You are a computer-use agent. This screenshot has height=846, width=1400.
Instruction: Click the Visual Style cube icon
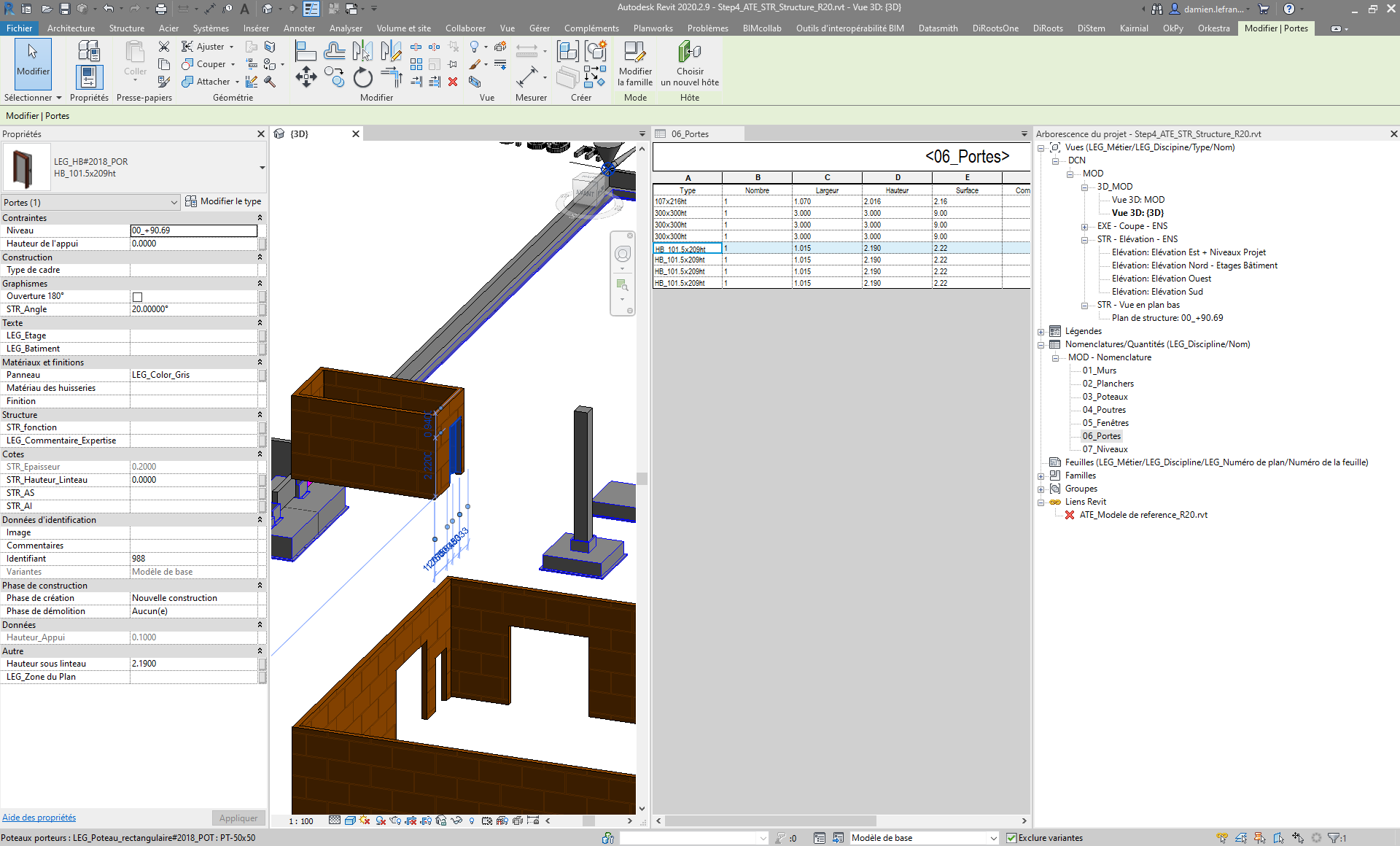[350, 820]
